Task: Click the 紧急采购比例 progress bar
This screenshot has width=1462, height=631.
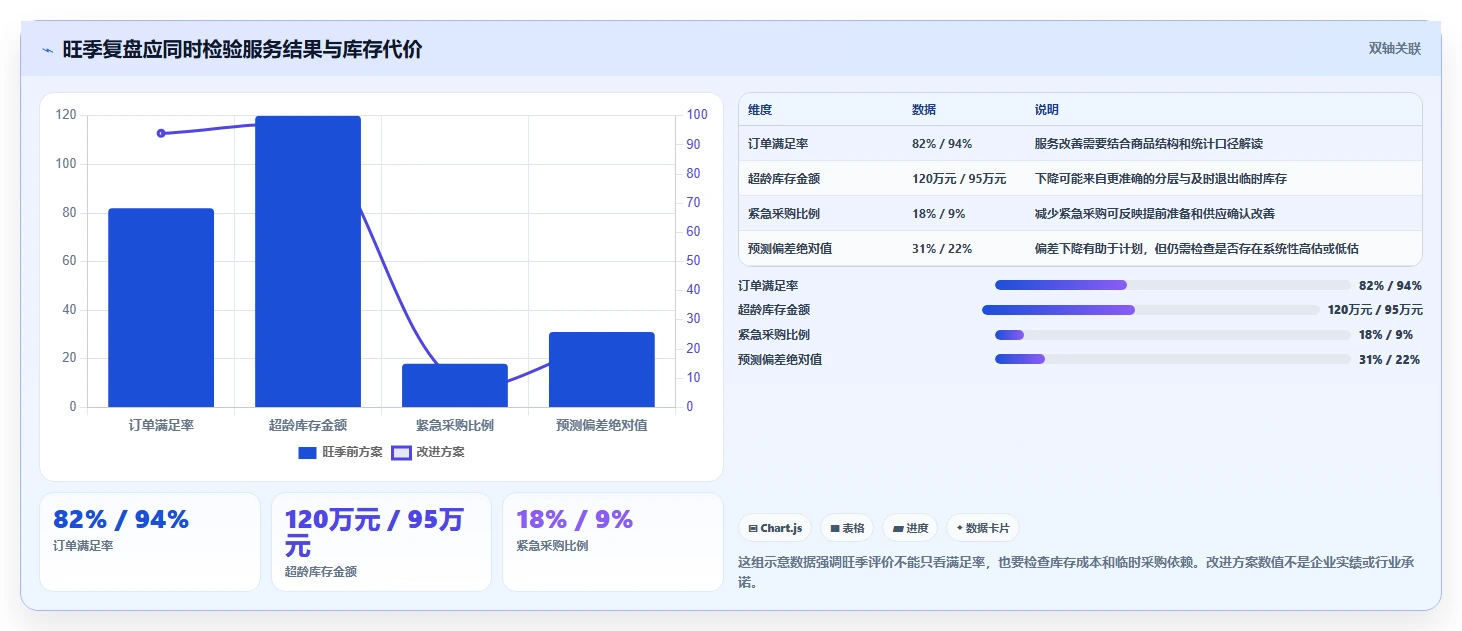Action: coord(1172,335)
